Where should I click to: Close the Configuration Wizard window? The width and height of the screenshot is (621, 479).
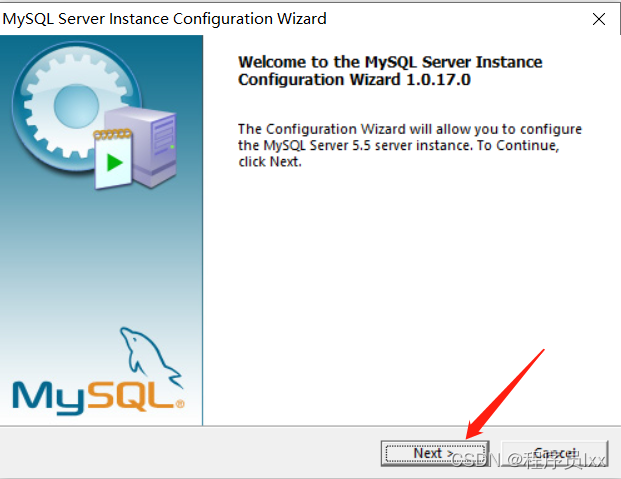coord(599,19)
